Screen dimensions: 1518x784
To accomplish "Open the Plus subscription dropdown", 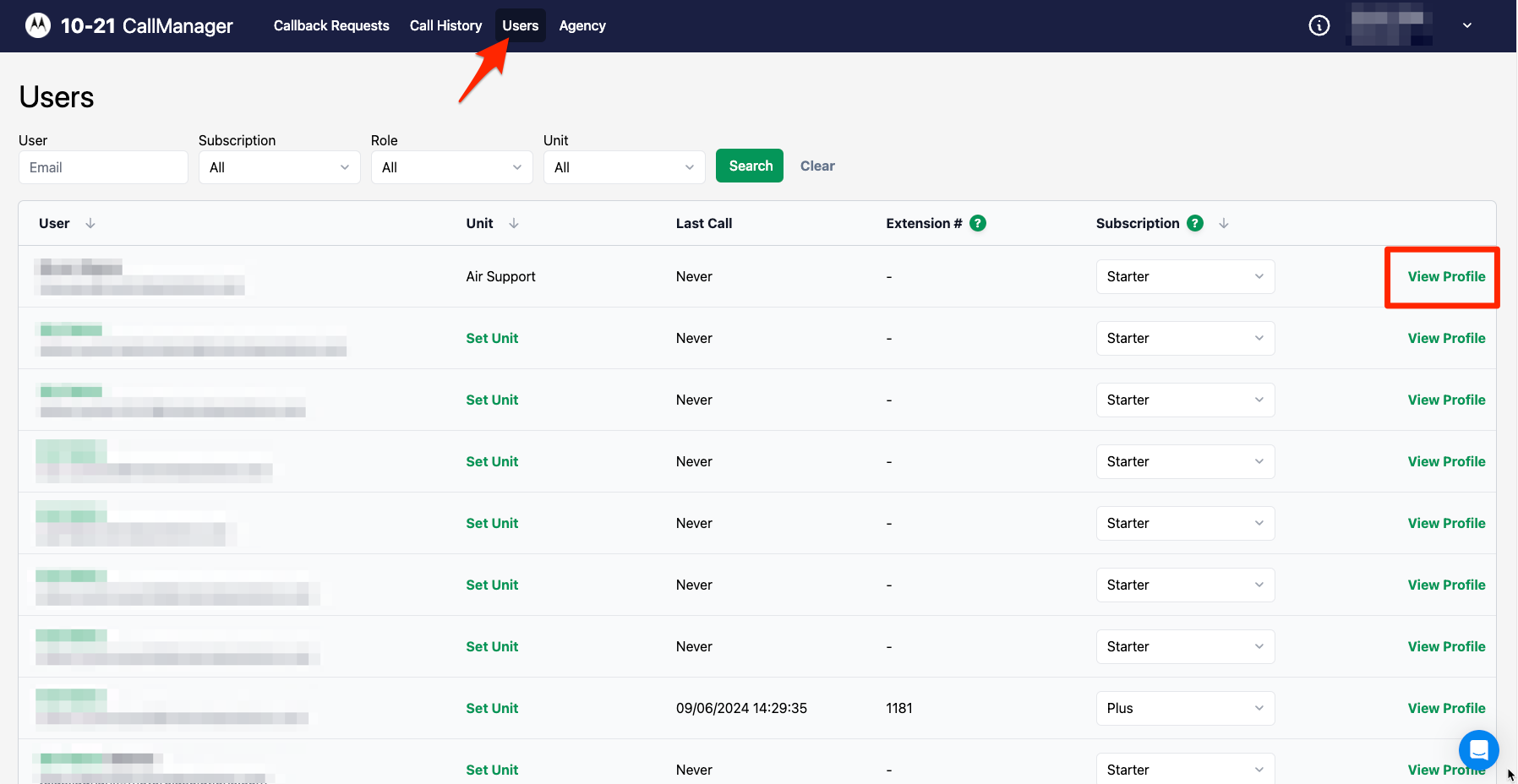I will 1185,708.
